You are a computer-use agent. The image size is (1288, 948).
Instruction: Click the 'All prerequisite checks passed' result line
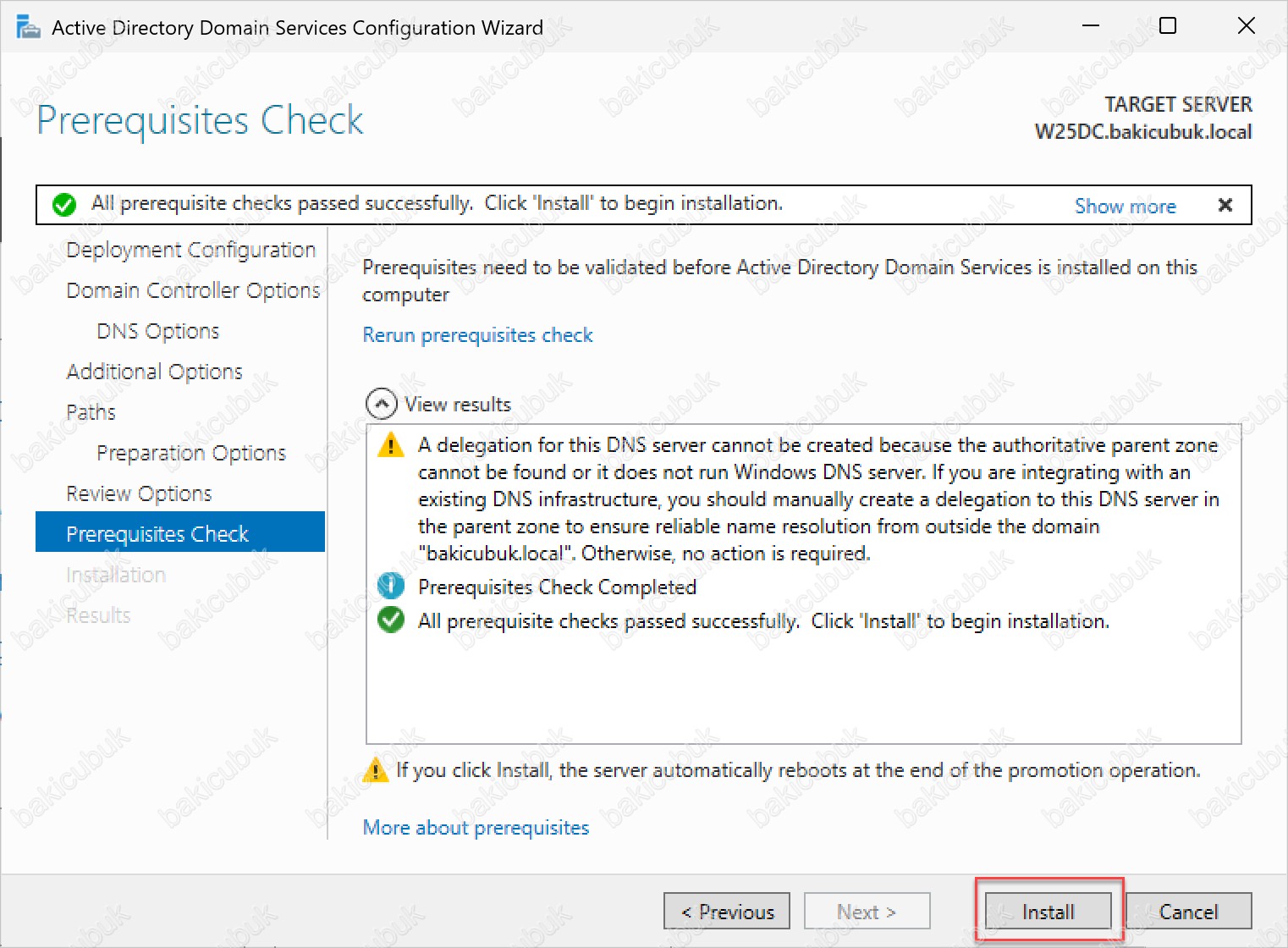point(763,621)
